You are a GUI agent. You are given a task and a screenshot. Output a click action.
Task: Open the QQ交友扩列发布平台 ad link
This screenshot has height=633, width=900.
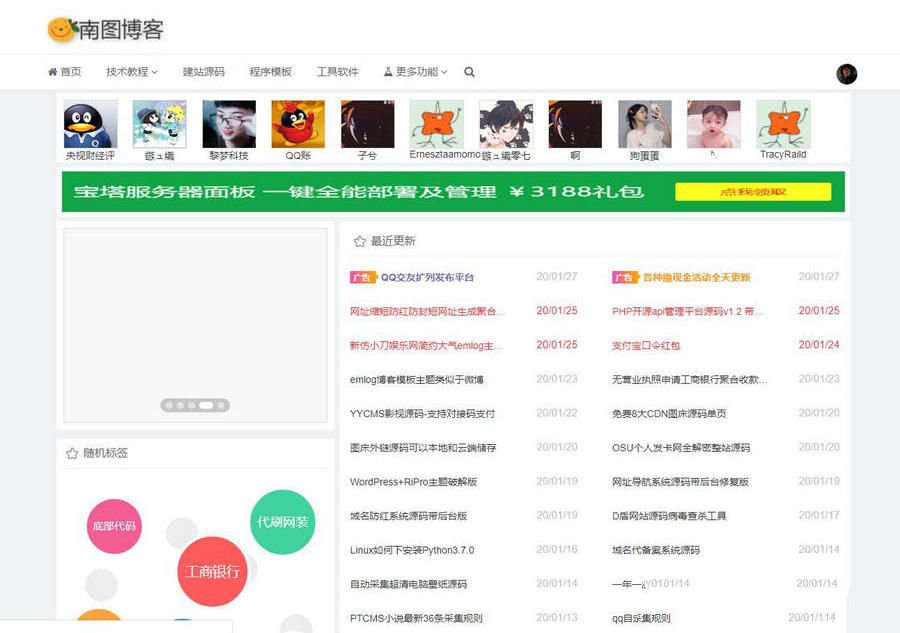pos(427,277)
